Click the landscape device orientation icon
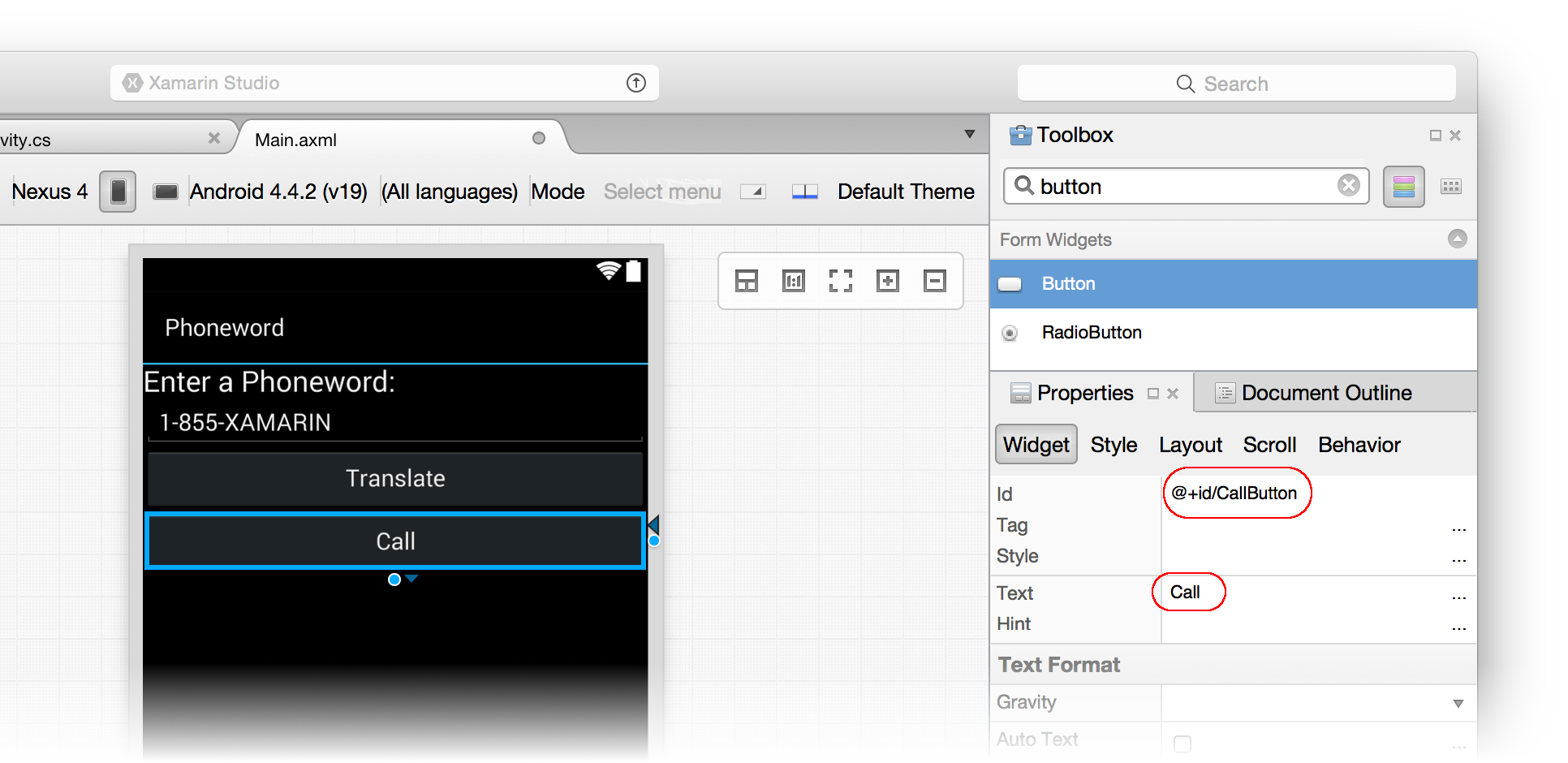 pos(166,192)
